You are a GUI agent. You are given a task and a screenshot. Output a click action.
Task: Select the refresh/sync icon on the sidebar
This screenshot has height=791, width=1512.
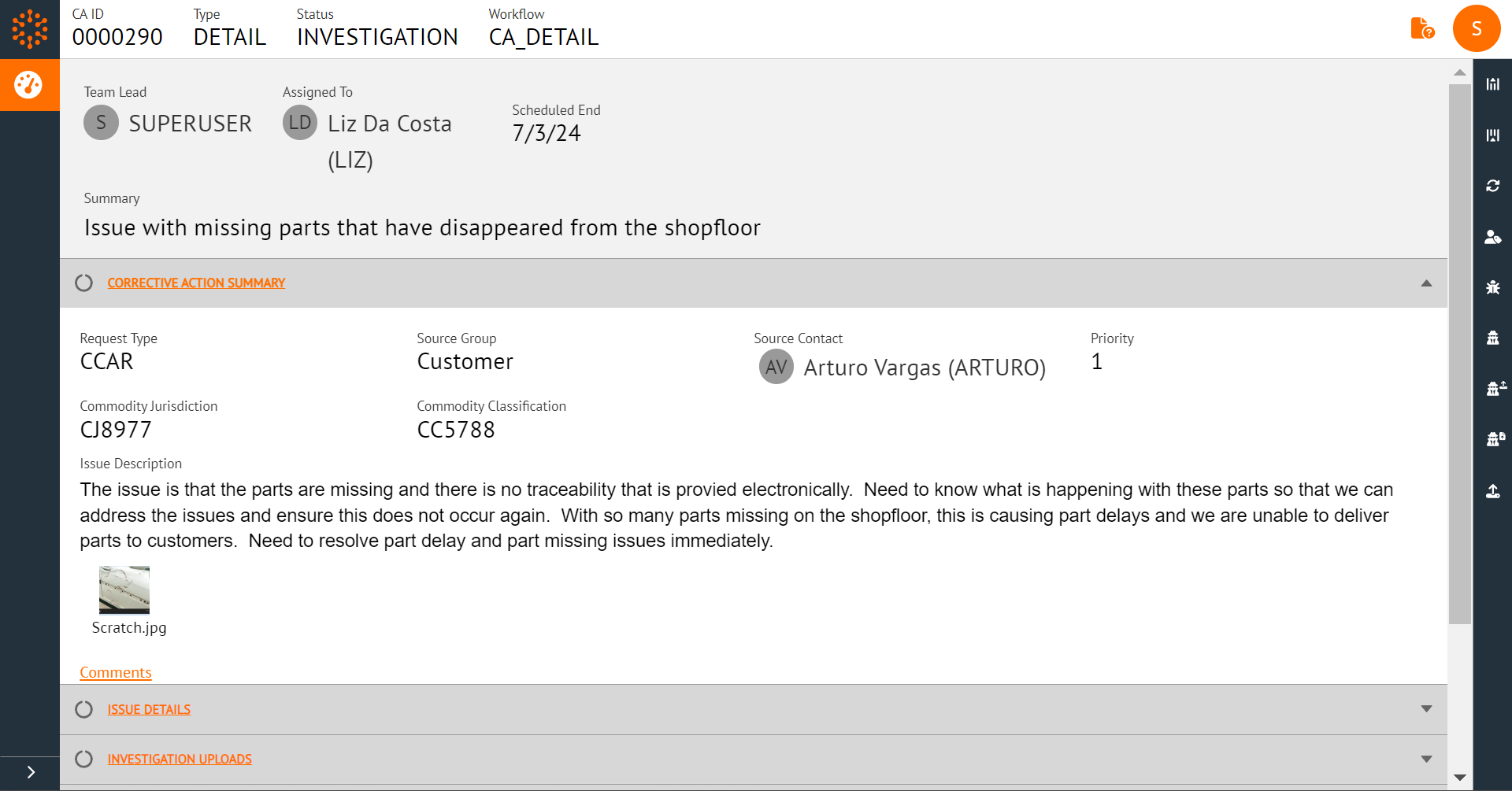point(1494,185)
